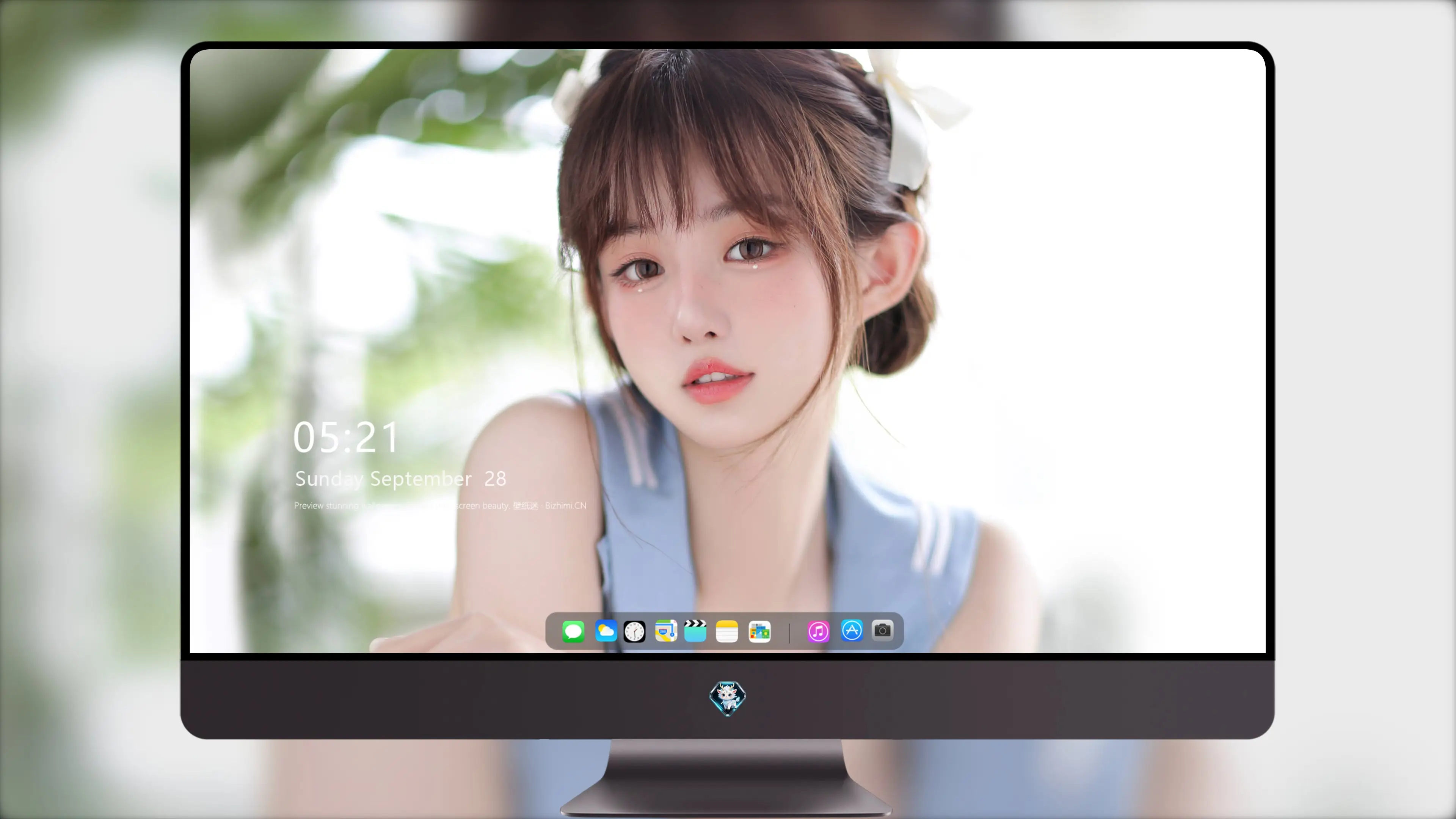
Task: Open the photo collage app in the dock
Action: [759, 631]
